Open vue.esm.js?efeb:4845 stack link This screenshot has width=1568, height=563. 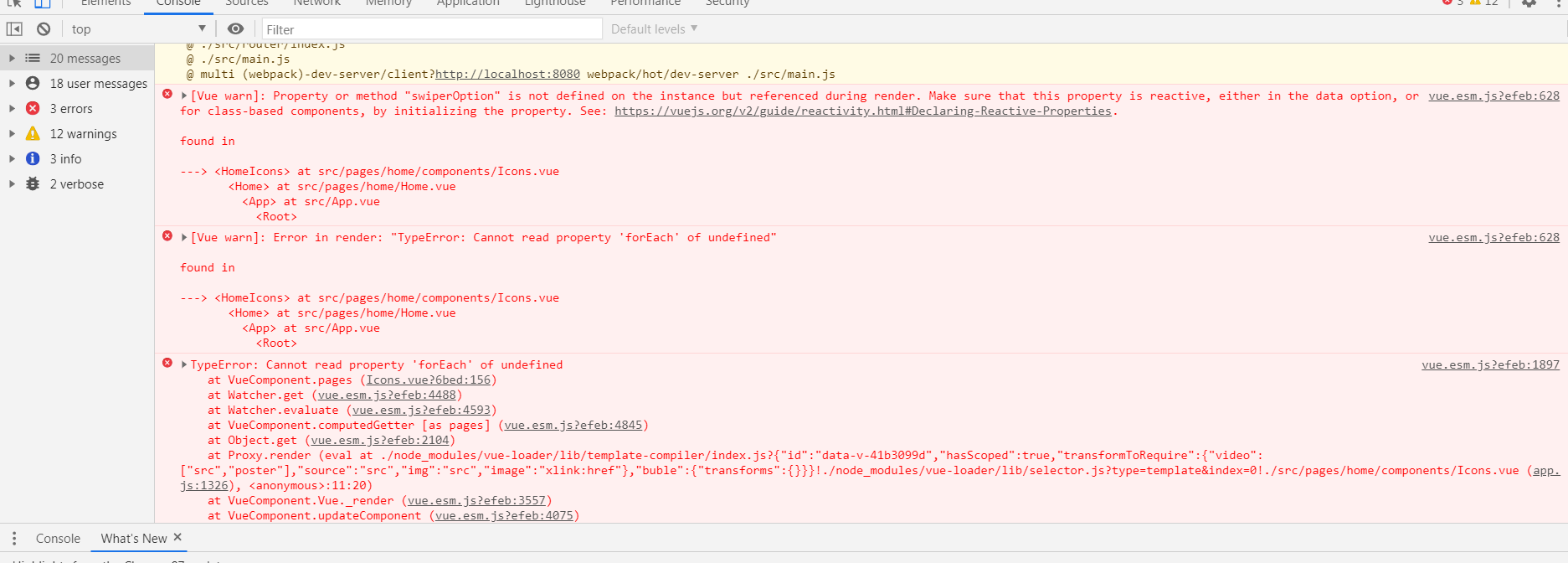[573, 426]
